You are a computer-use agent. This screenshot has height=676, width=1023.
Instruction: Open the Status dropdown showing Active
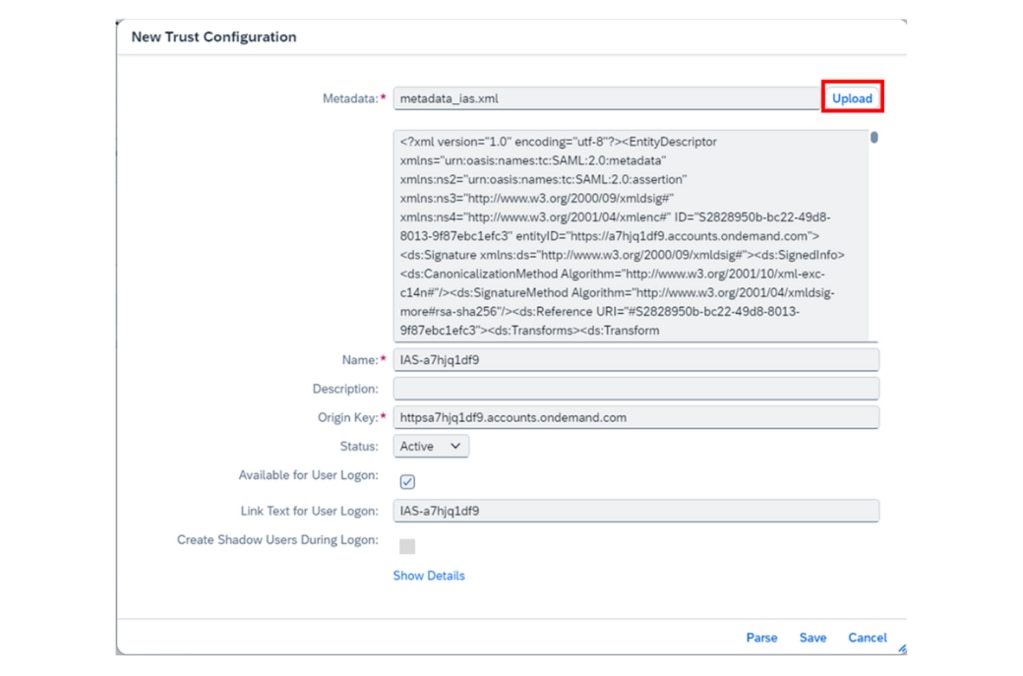[x=430, y=446]
